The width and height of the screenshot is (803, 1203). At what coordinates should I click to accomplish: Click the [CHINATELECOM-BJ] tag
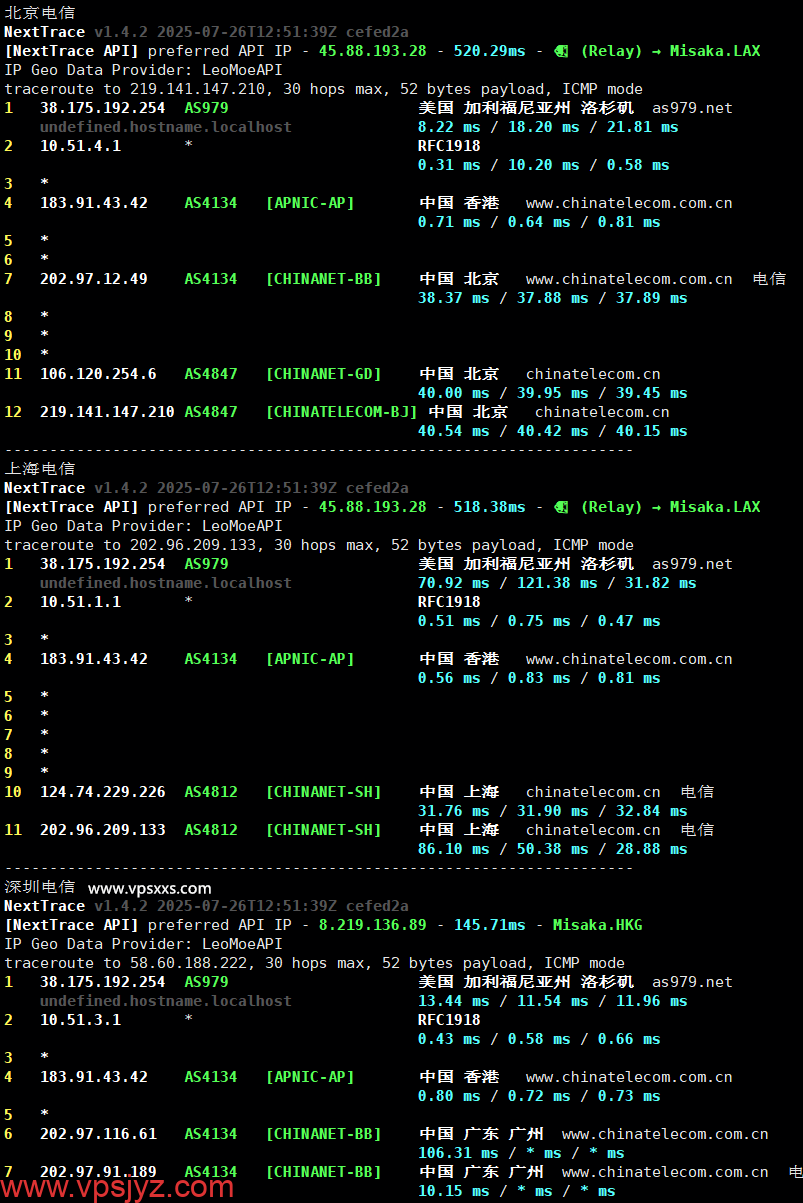click(x=341, y=412)
